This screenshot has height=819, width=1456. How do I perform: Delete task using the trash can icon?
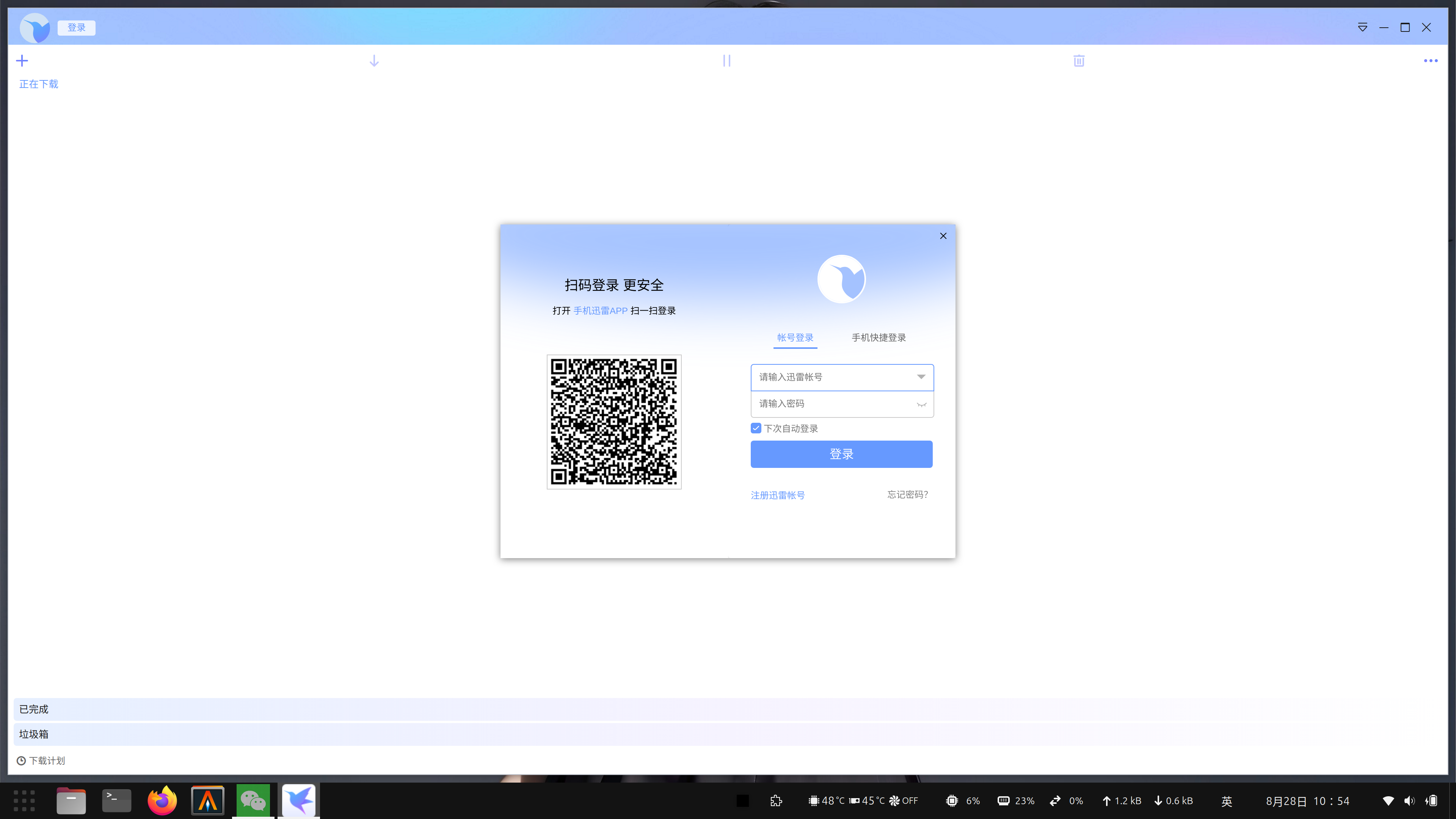(x=1079, y=61)
